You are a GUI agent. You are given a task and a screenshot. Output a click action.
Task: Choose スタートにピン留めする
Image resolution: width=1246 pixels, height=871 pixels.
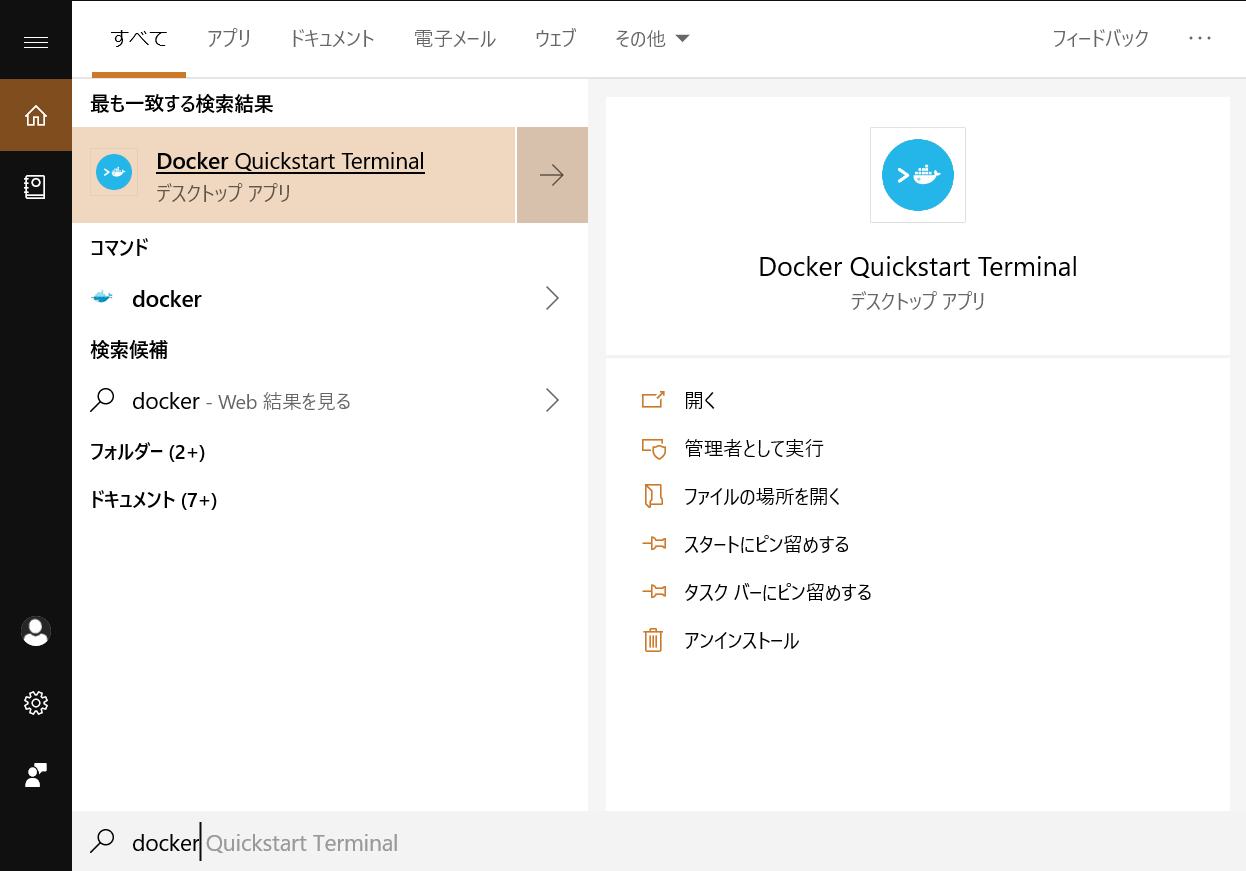click(x=767, y=544)
